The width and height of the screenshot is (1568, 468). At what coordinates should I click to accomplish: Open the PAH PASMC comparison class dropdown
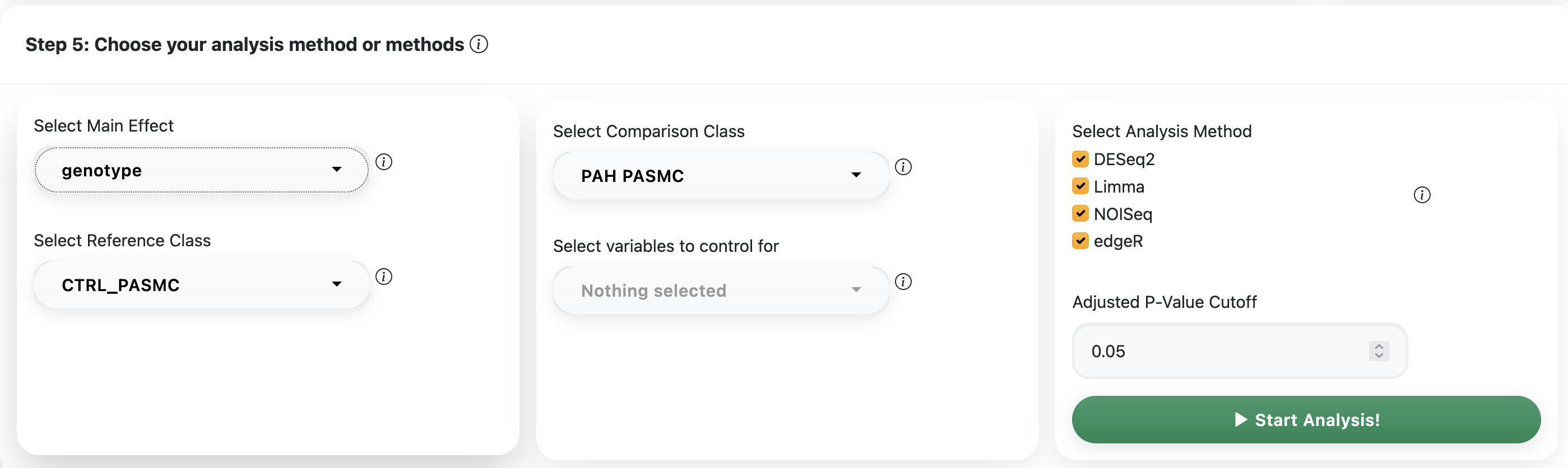(x=721, y=176)
